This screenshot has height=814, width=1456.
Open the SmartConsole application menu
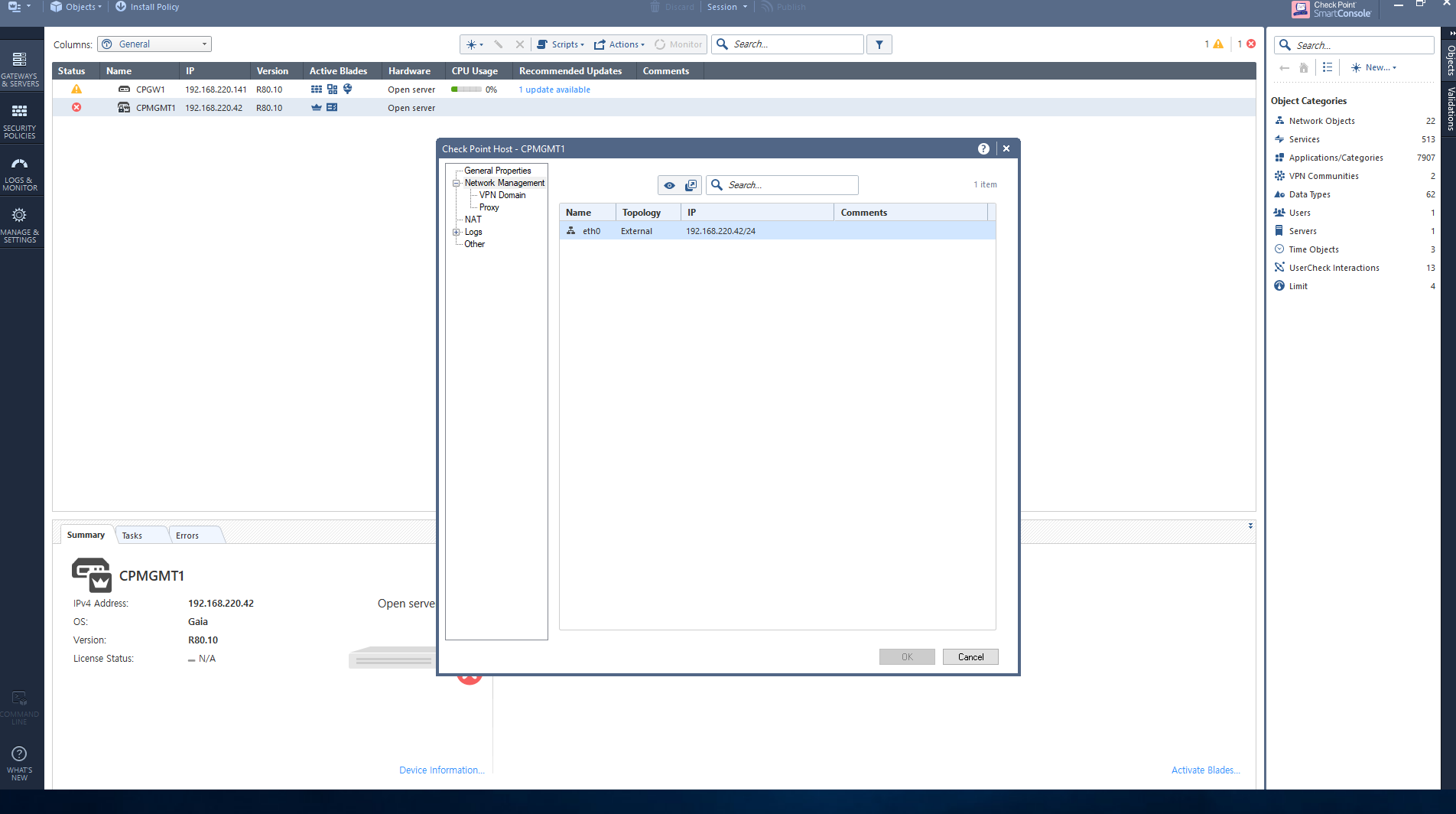pyautogui.click(x=19, y=7)
